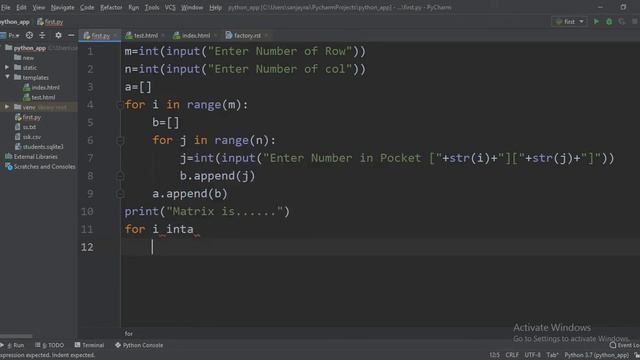Collapse all via the Project panel collapse icon
Image resolution: width=640 pixels, height=360 pixels.
click(x=42, y=36)
